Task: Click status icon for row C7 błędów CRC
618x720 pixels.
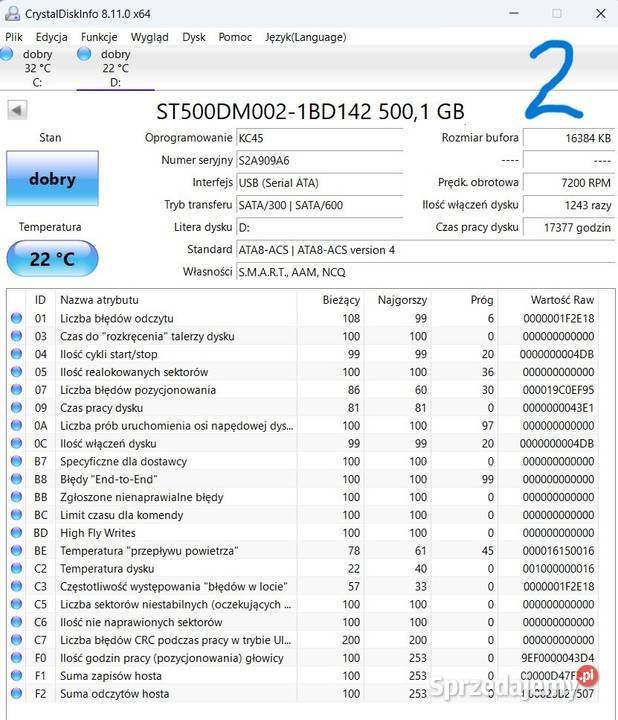Action: (17, 640)
